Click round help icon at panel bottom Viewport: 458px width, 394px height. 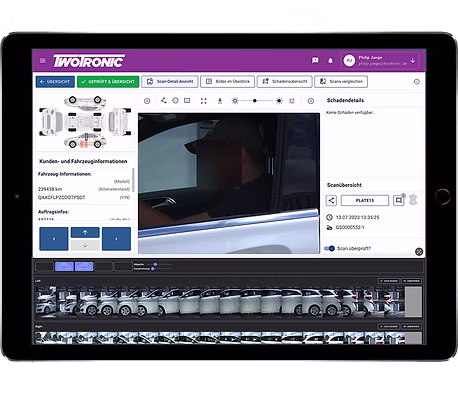pos(419,252)
